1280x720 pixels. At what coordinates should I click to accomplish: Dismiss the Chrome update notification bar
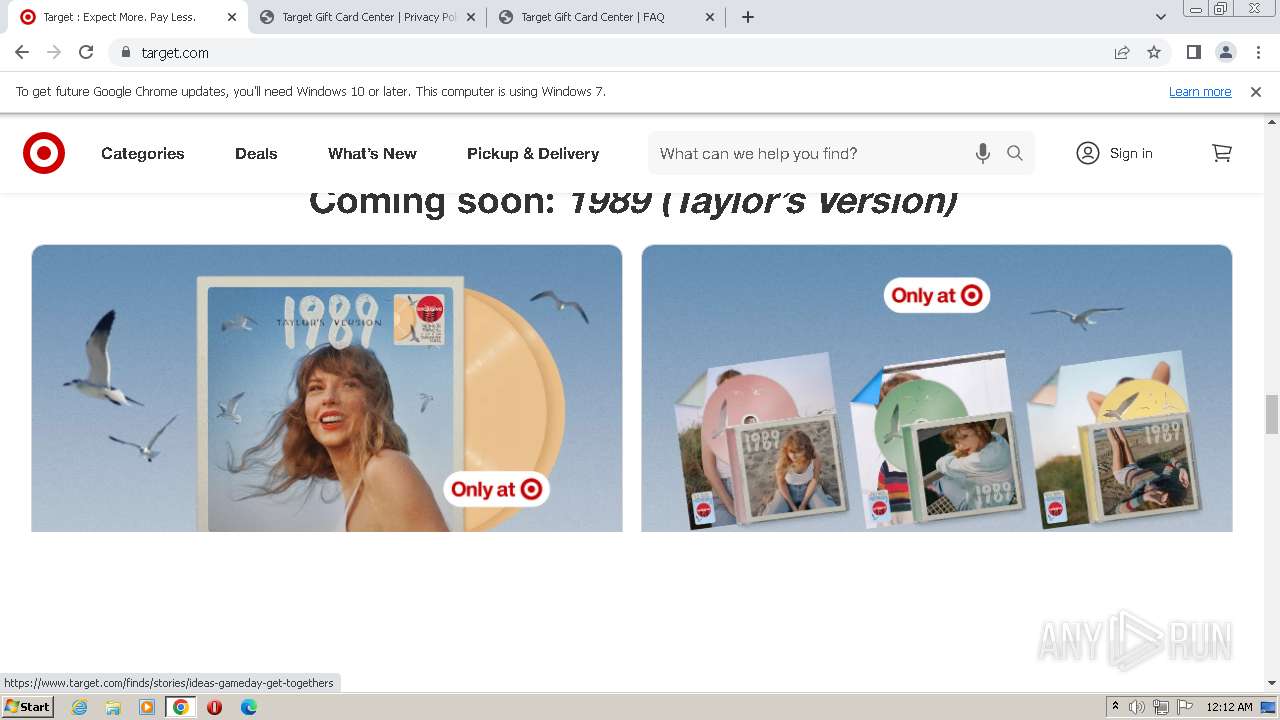point(1256,91)
